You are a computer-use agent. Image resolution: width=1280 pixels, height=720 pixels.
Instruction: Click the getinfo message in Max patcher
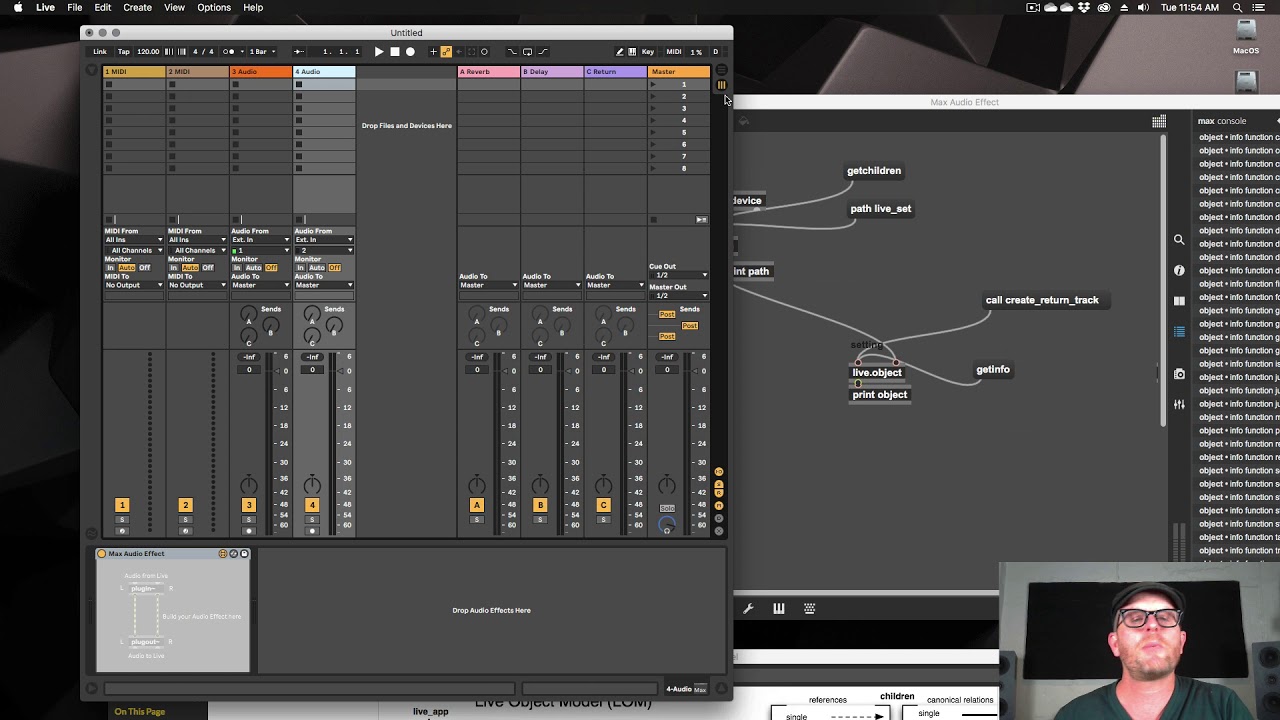[x=993, y=370]
